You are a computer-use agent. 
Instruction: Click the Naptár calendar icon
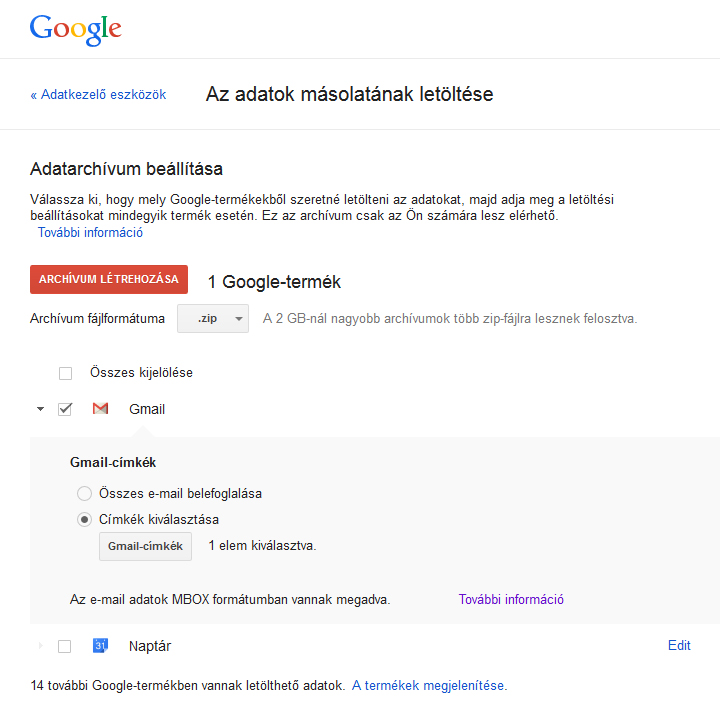[x=100, y=646]
